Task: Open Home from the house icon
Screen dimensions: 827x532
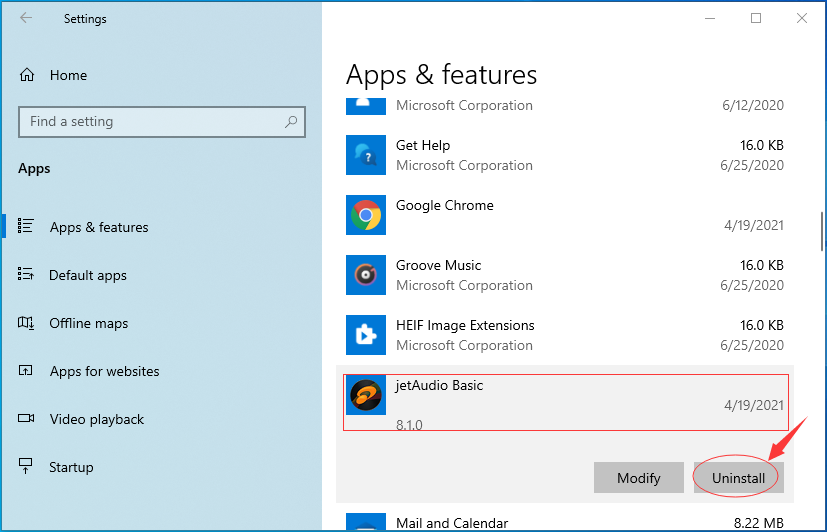Action: [x=27, y=75]
